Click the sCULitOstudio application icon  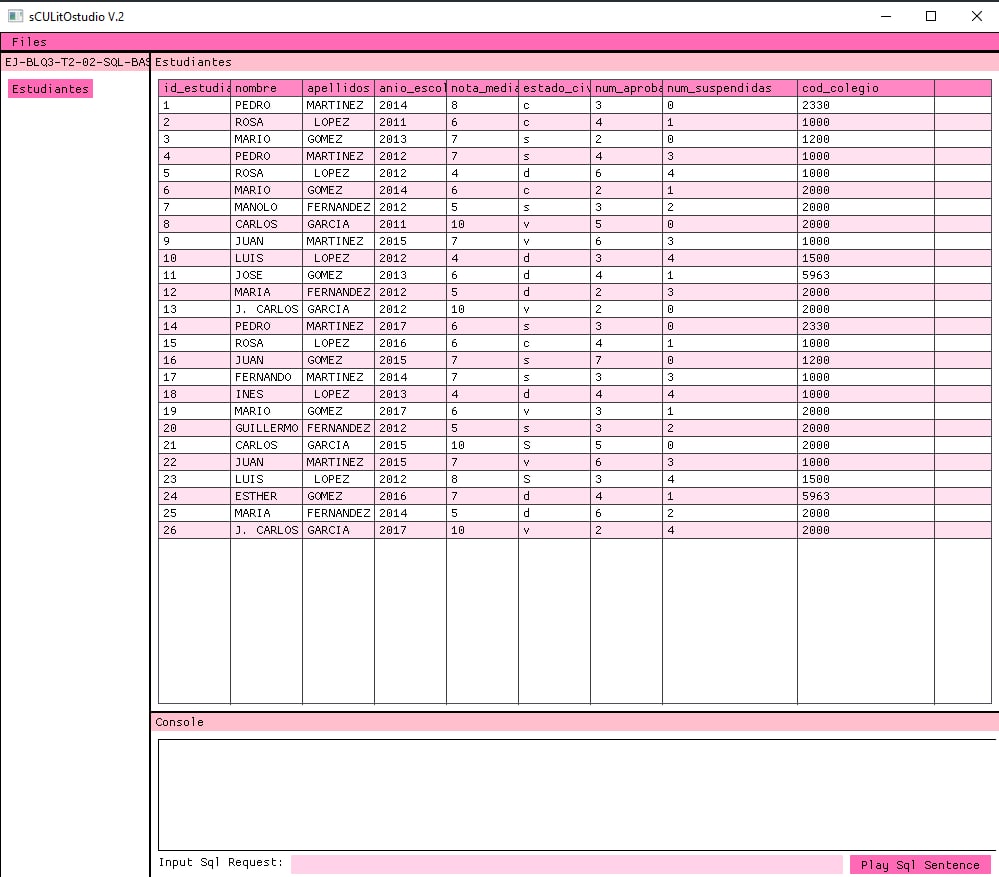(14, 15)
